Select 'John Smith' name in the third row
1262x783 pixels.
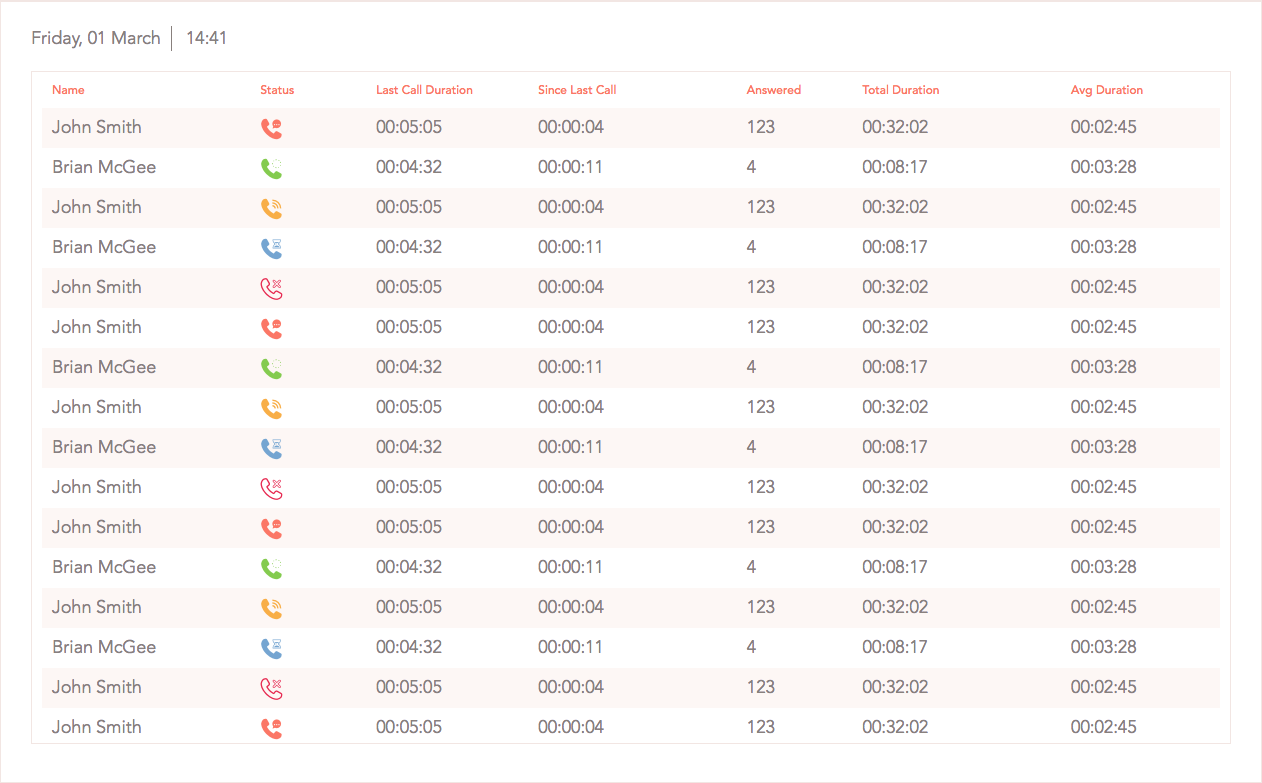point(97,207)
